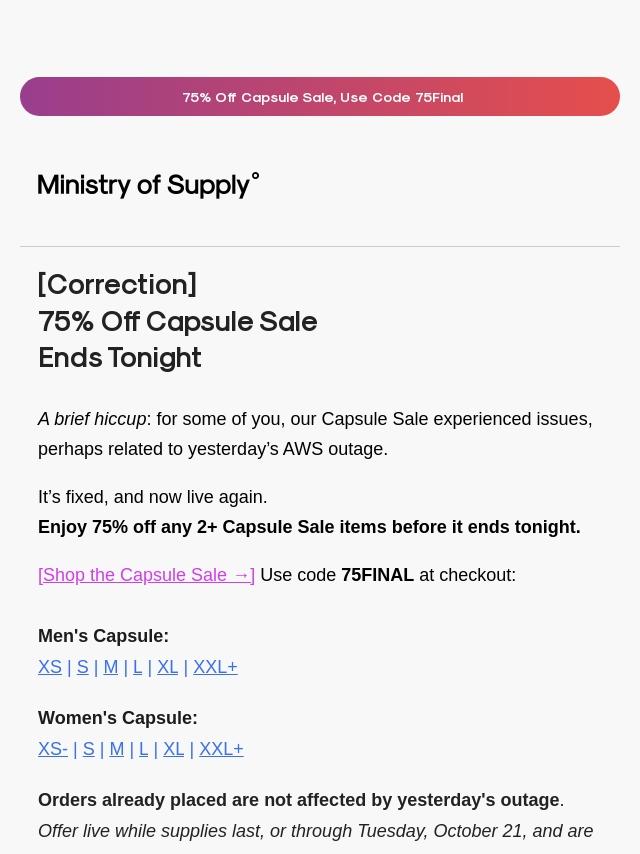
Task: Click the bold 75FINAL code text
Action: point(377,575)
